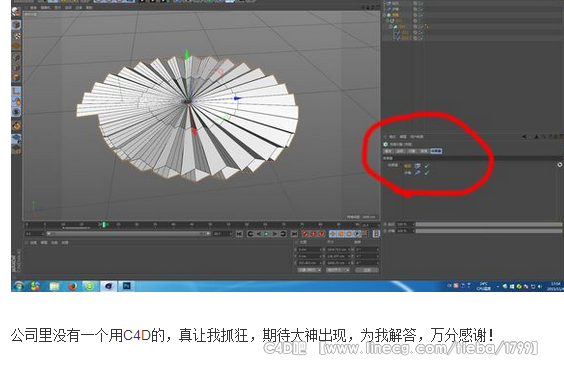Viewport: 564px width, 365px height.
Task: Select Texture mode checkerboard icon
Action: [x=17, y=35]
